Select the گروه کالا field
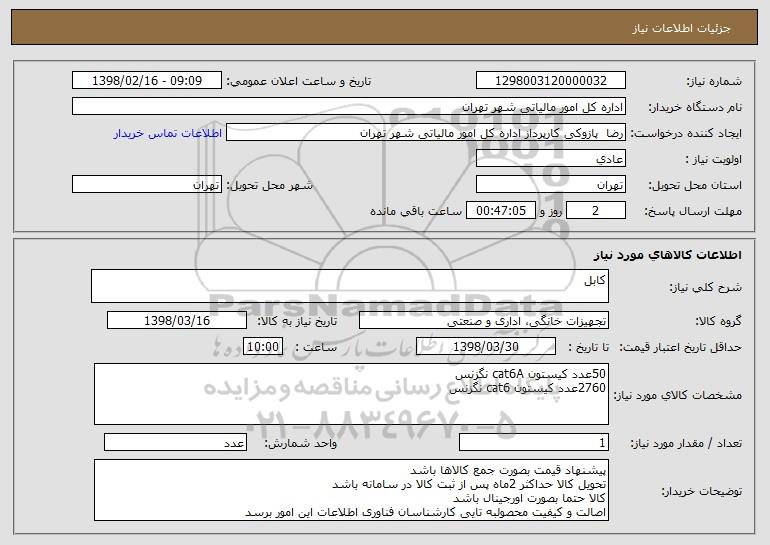Viewport: 770px width, 545px height. pos(484,321)
